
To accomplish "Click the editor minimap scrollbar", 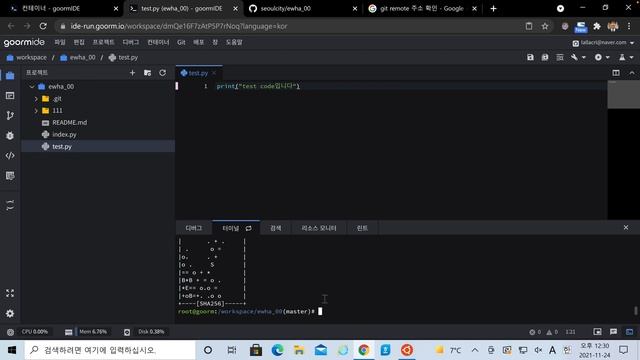I will pyautogui.click(x=623, y=95).
